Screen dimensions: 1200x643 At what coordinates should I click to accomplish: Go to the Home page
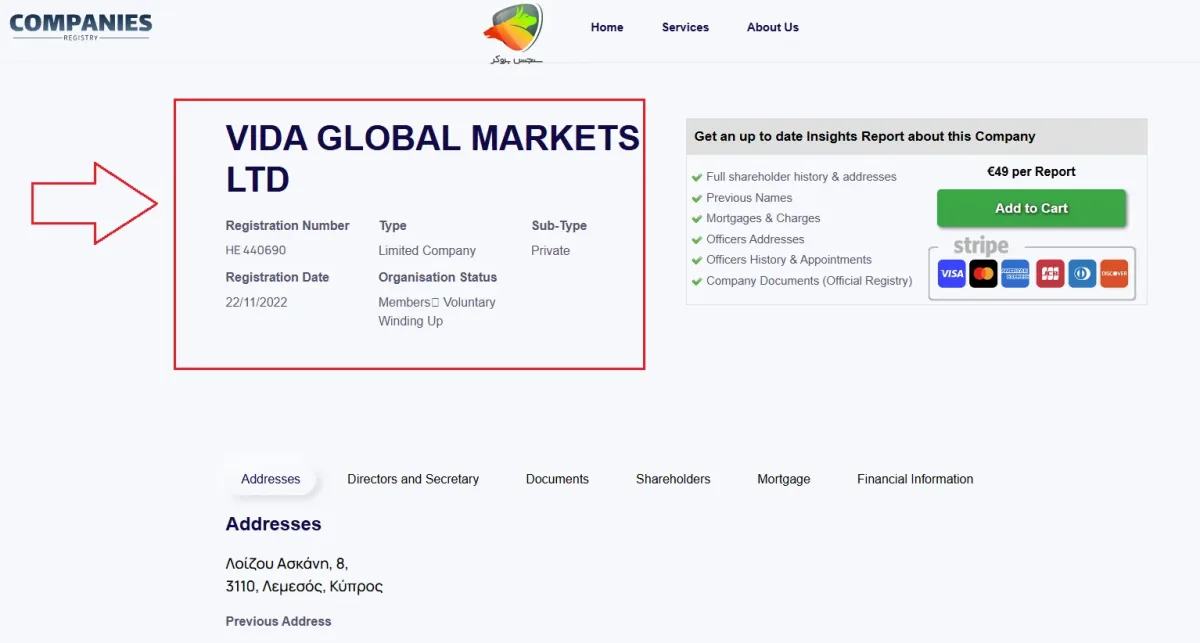tap(607, 27)
